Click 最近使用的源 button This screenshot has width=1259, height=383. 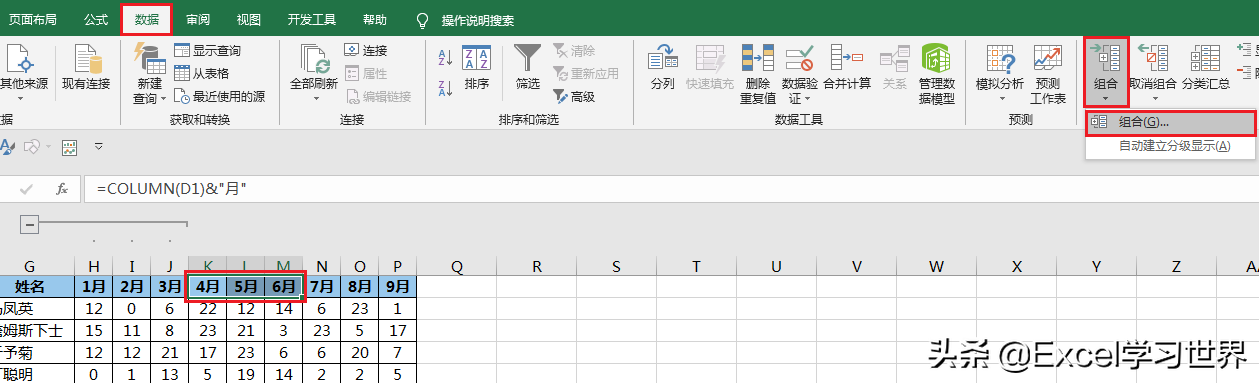pyautogui.click(x=220, y=96)
